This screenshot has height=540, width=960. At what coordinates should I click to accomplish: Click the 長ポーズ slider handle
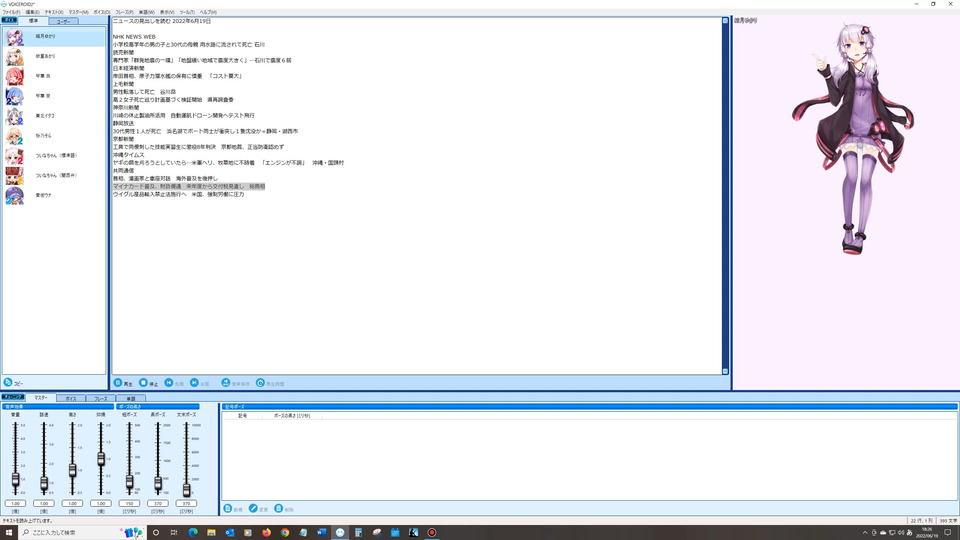click(158, 484)
